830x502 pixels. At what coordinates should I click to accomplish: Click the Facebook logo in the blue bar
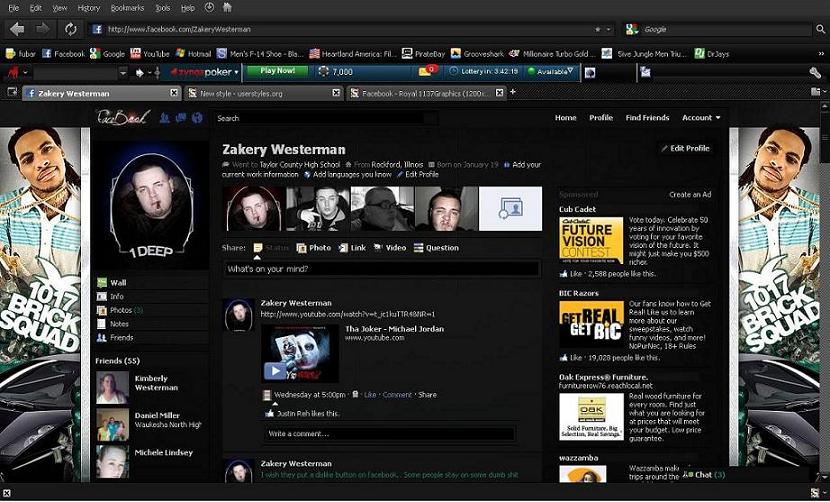point(122,117)
